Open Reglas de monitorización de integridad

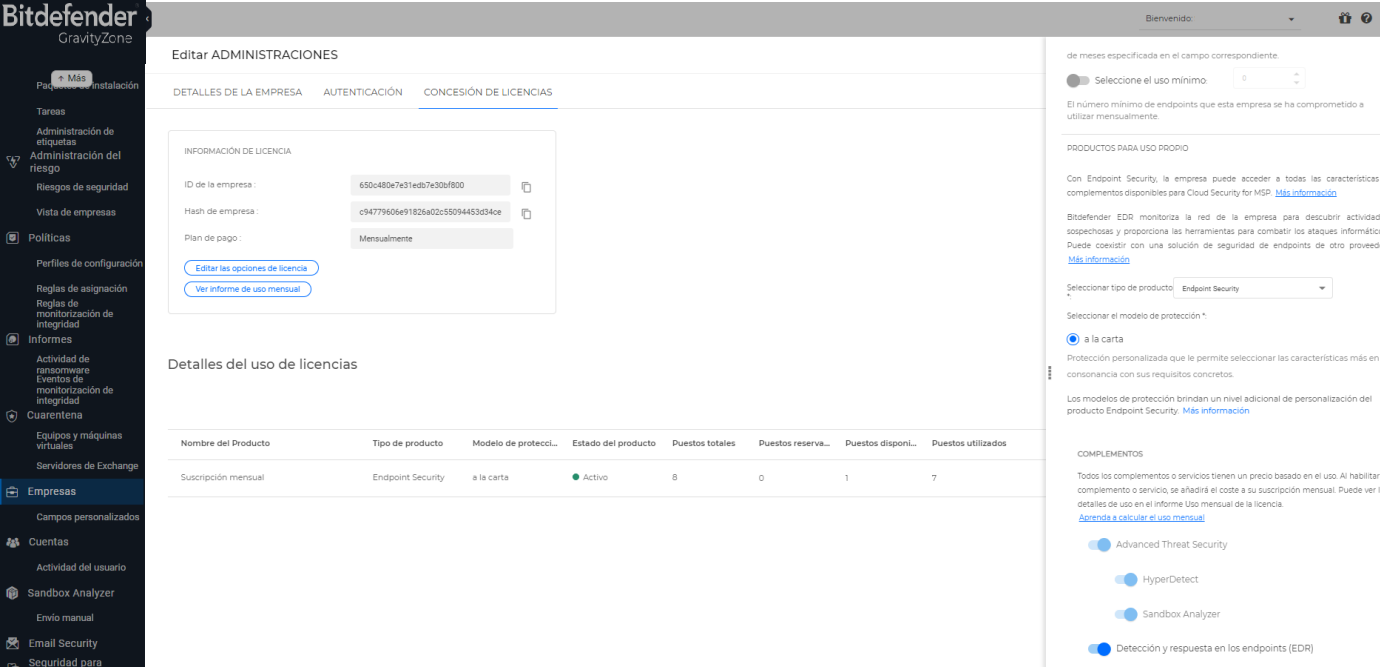pos(75,314)
